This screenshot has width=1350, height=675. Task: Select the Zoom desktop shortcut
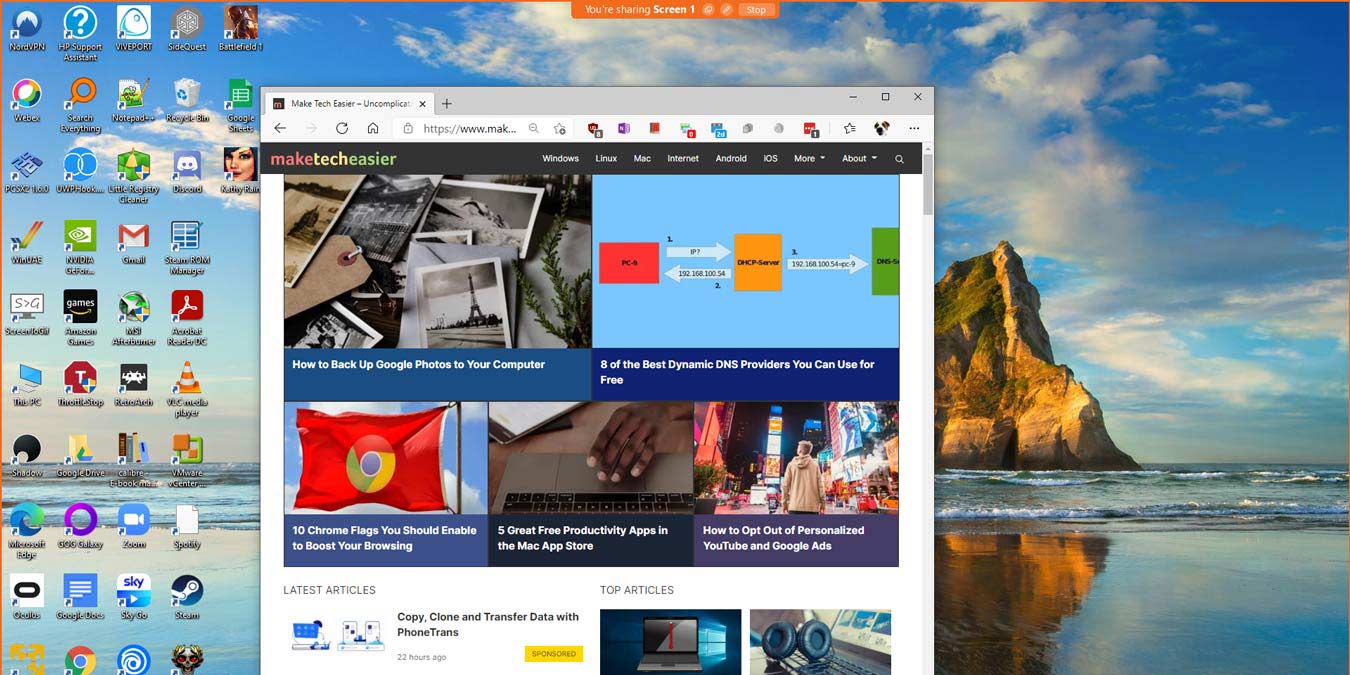click(x=134, y=525)
